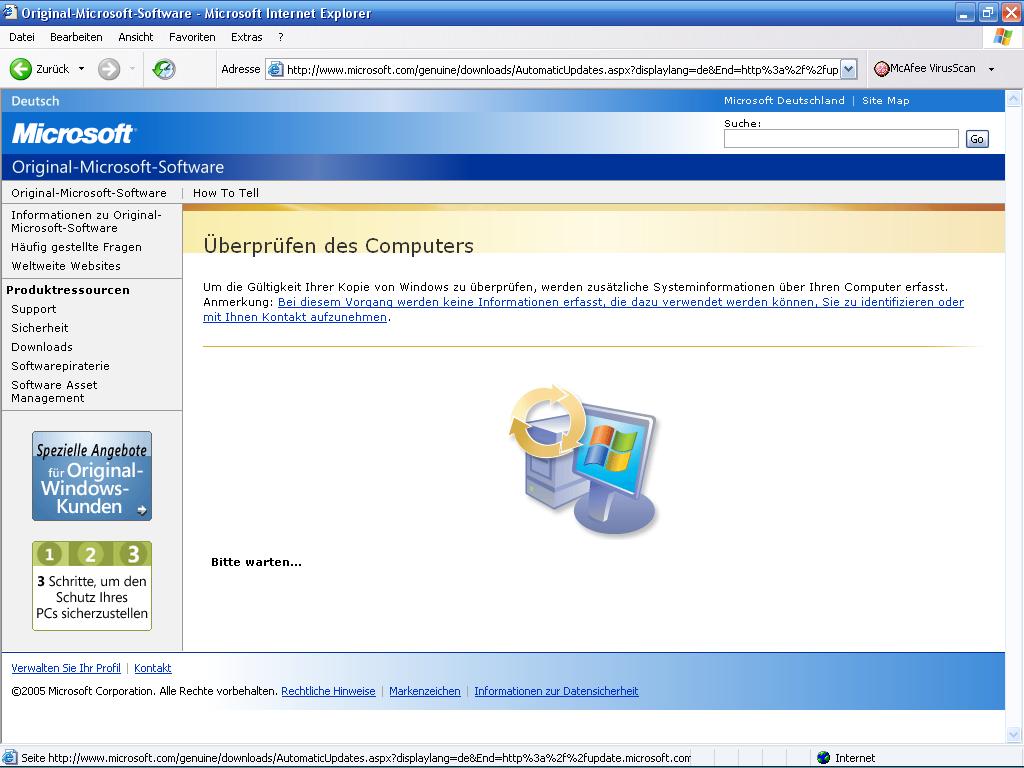The height and width of the screenshot is (768, 1024).
Task: Click the Bitte warten... text
Action: coord(256,562)
